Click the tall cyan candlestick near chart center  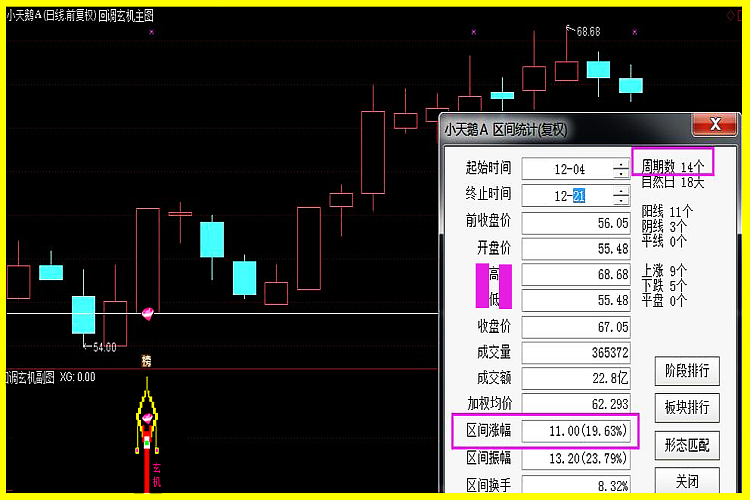coord(212,240)
